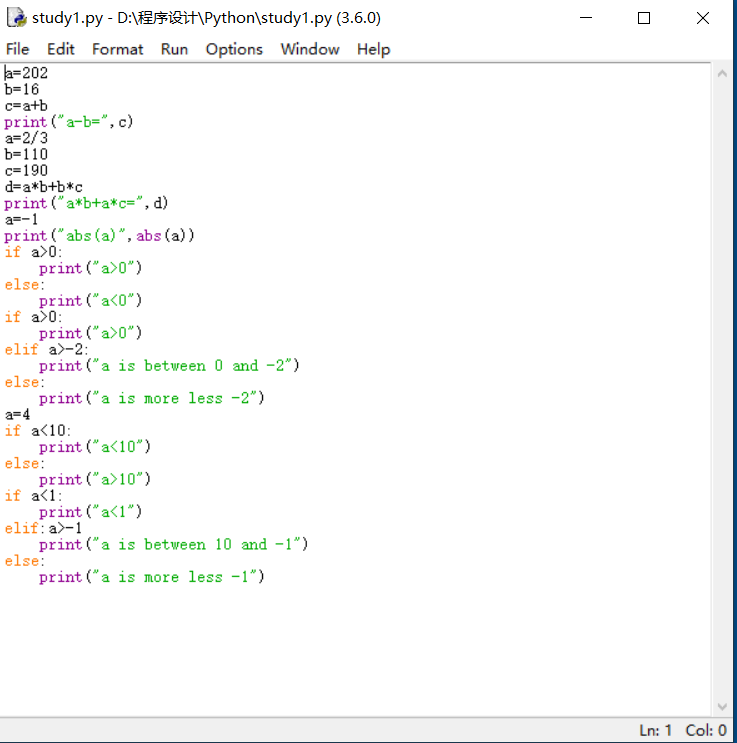Viewport: 737px width, 743px height.
Task: Click the line c=190
Action: 27,170
